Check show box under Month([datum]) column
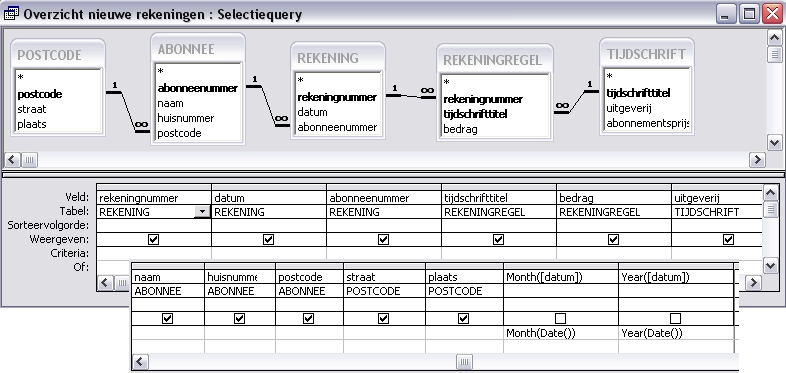 click(560, 318)
